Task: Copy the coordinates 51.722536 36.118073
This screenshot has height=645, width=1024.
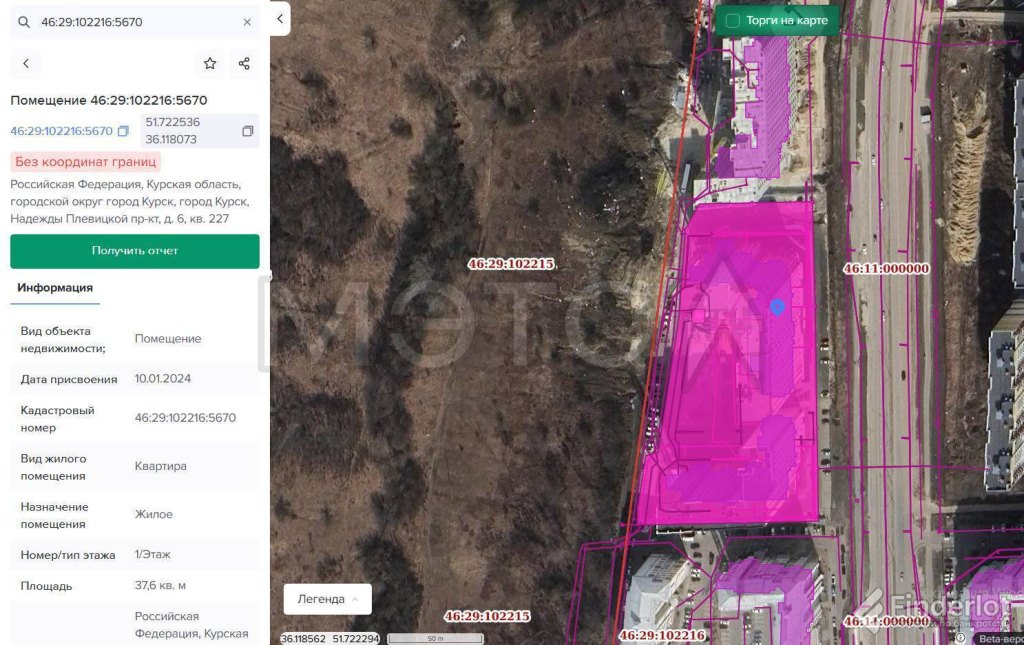Action: pos(248,131)
